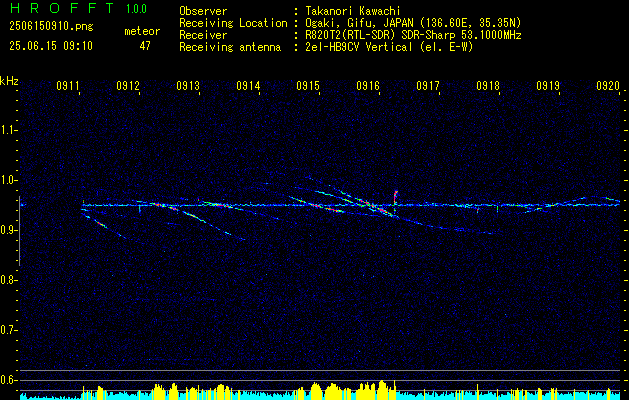The width and height of the screenshot is (629, 400).
Task: Click the 0914 time marker
Action: [x=248, y=85]
